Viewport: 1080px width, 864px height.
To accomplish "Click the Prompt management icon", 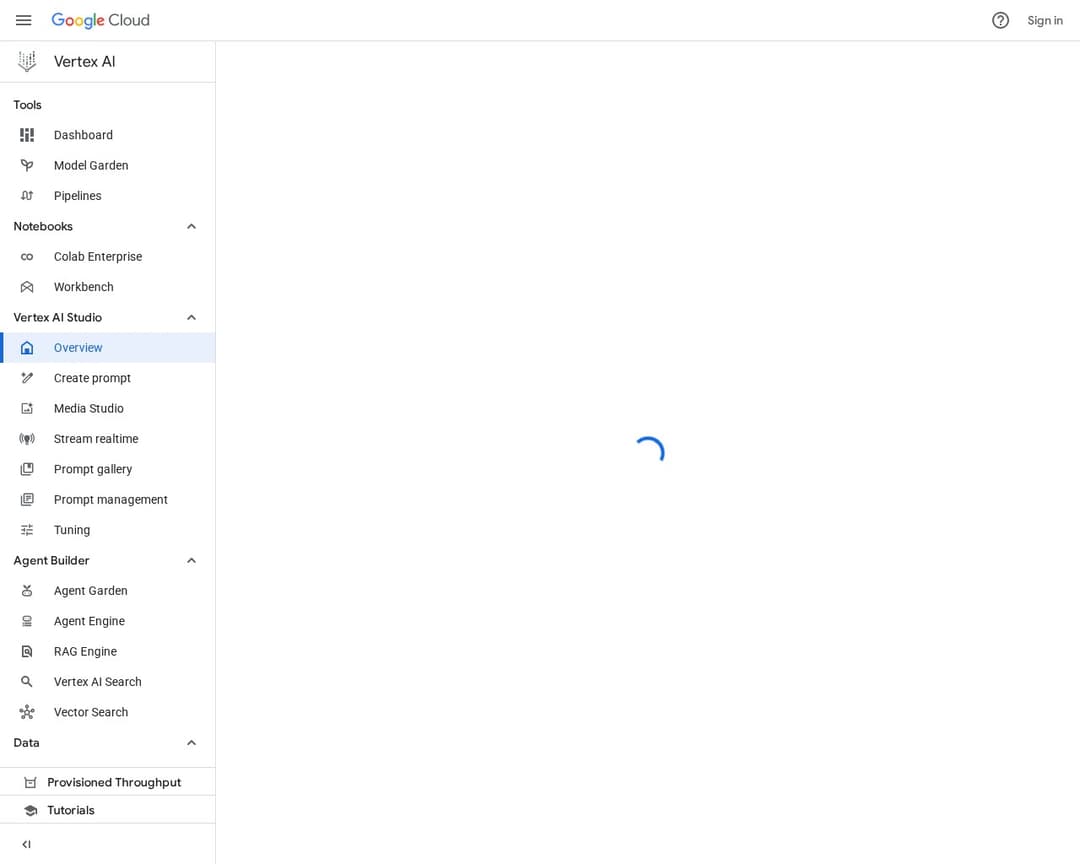I will point(27,499).
